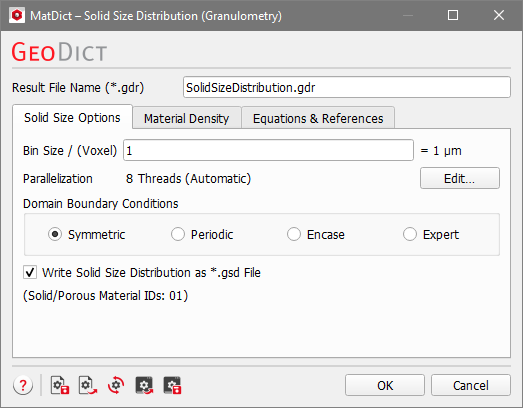The image size is (523, 408).
Task: Click the document-gear icon with red arrow
Action: click(88, 385)
